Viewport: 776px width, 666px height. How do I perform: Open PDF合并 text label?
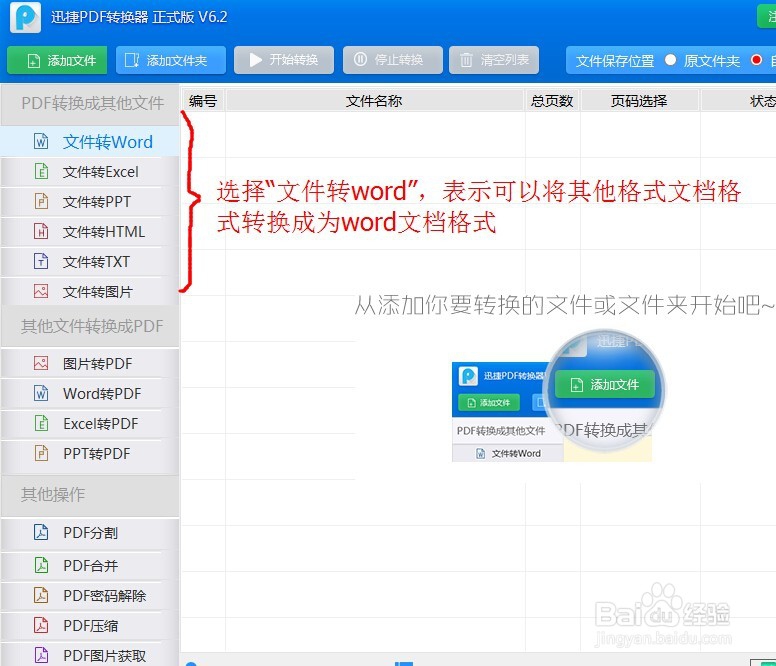click(91, 566)
